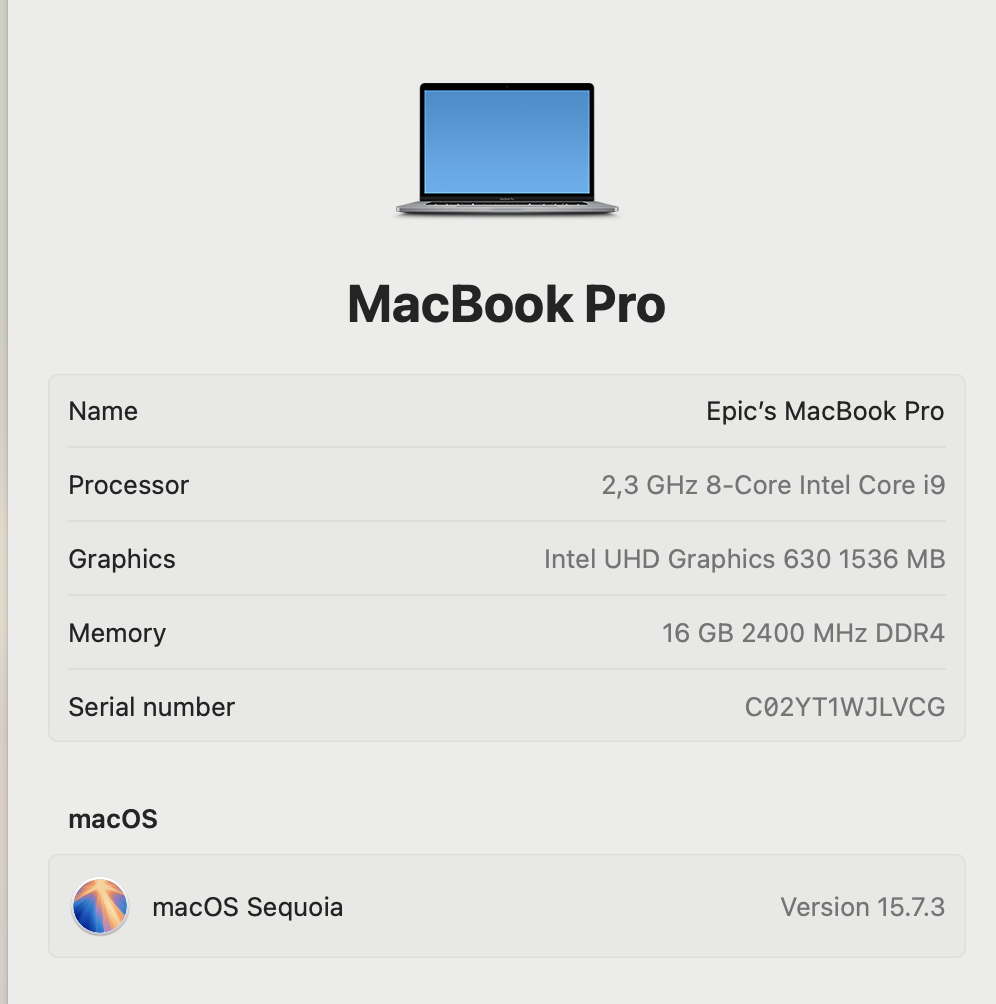Click the blue screen of laptop image
The height and width of the screenshot is (1004, 996).
coord(507,141)
